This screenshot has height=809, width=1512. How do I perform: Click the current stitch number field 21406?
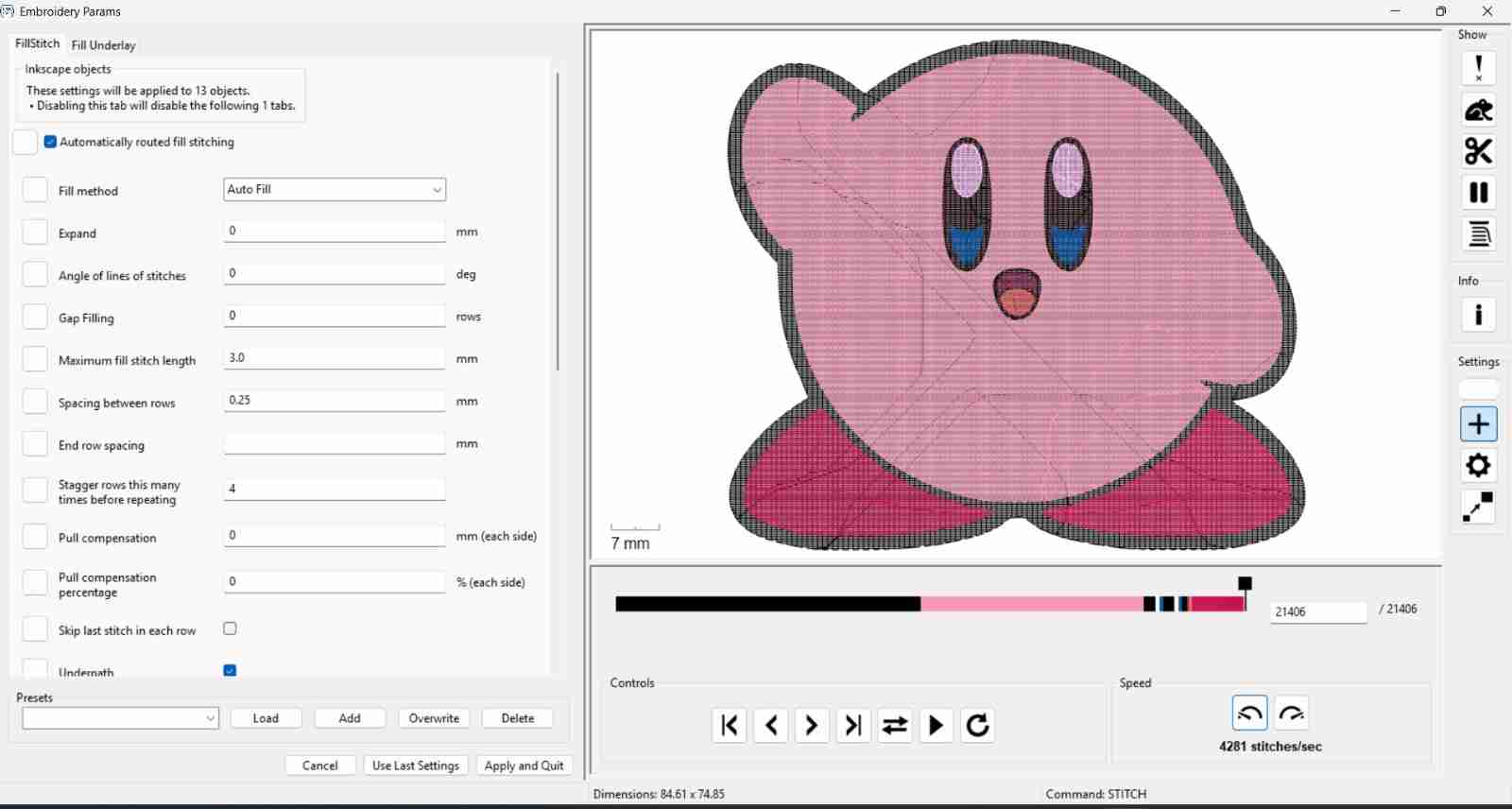tap(1318, 612)
